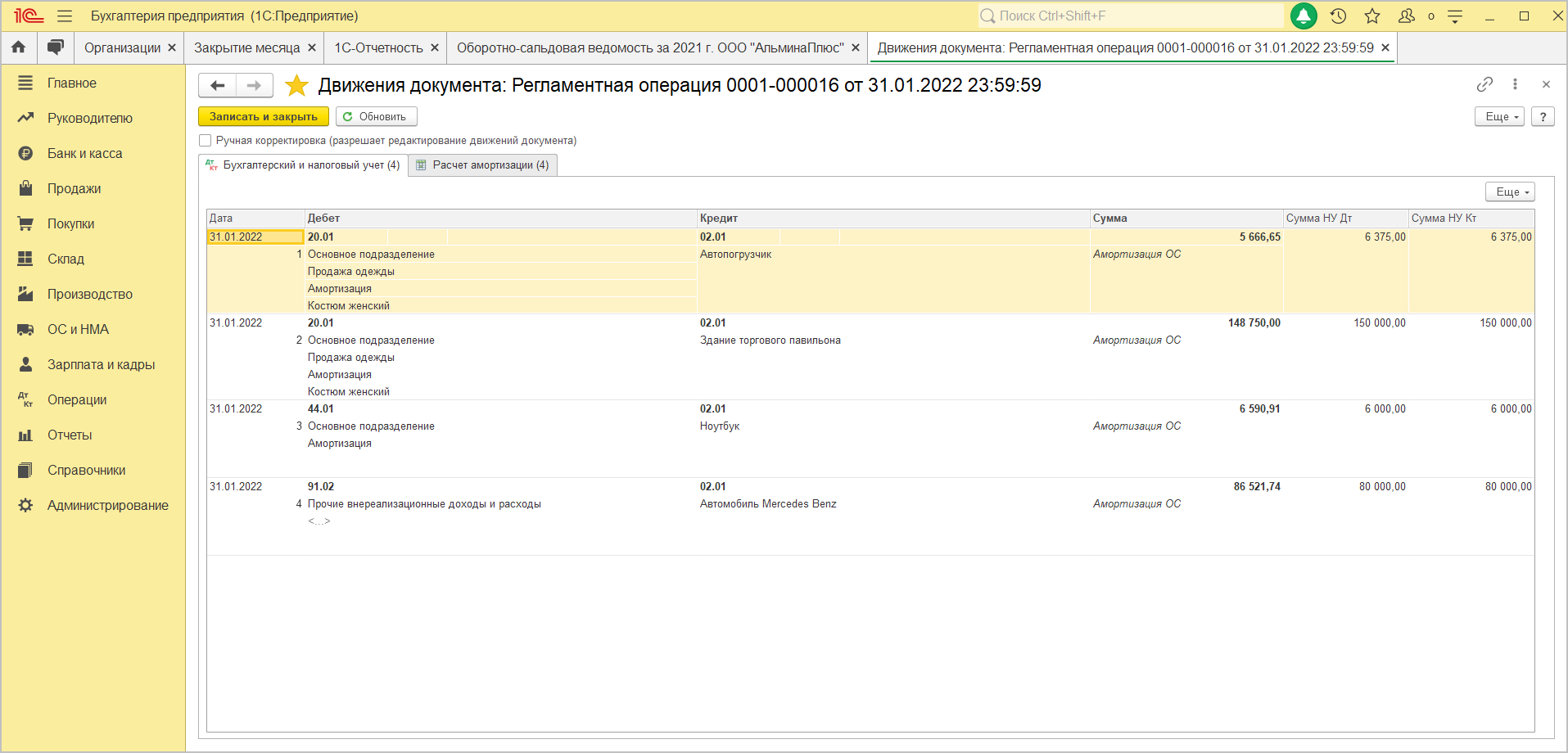Image resolution: width=1568 pixels, height=753 pixels.
Task: Navigate back with left arrow
Action: coord(218,85)
